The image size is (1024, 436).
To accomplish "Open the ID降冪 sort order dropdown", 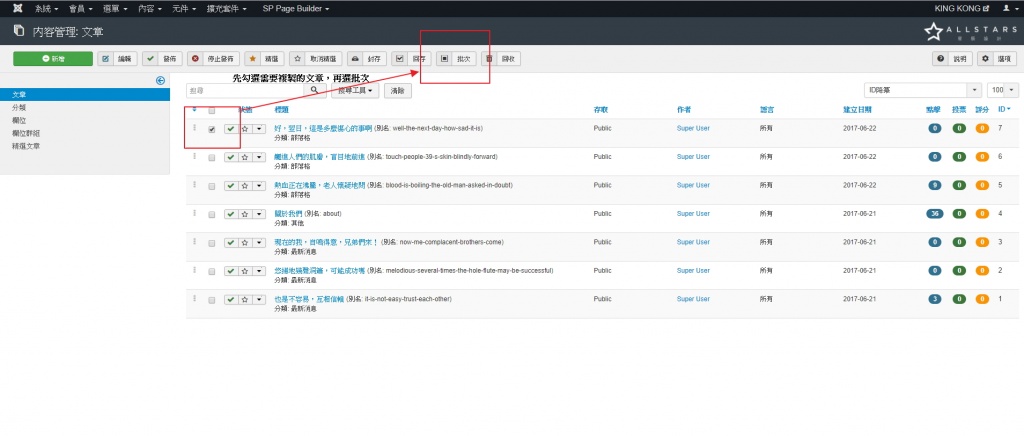I will 924,90.
